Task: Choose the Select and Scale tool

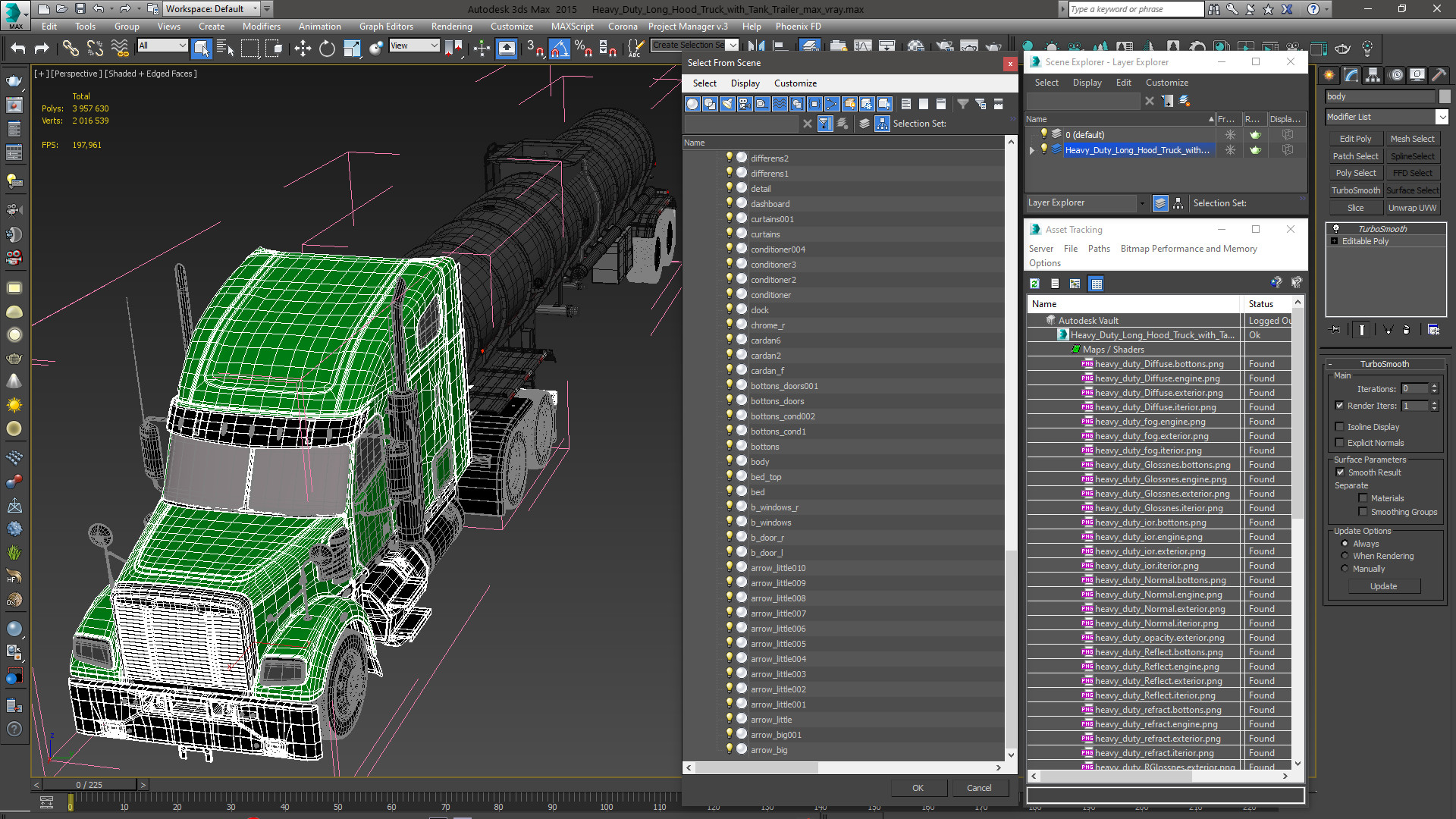Action: pos(352,49)
